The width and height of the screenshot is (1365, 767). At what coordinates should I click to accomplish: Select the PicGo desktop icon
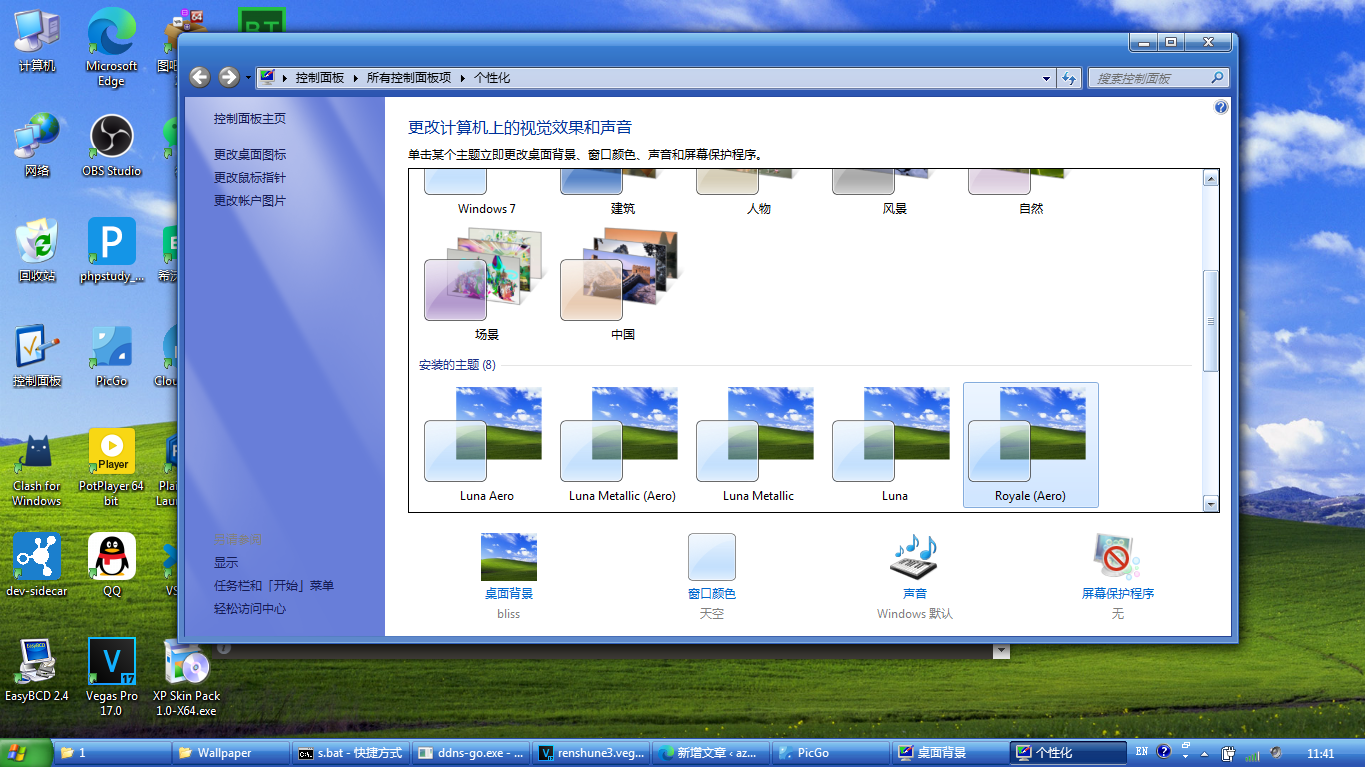pyautogui.click(x=111, y=356)
